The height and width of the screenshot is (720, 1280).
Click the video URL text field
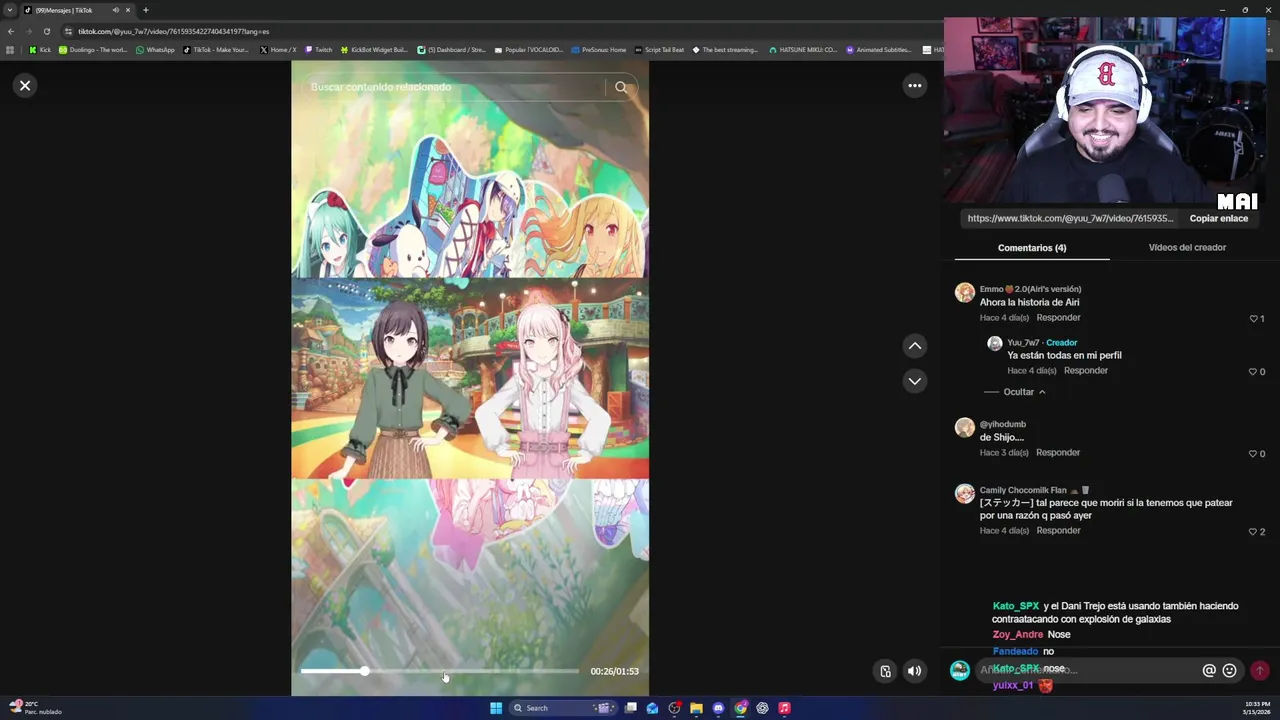pyautogui.click(x=1069, y=218)
